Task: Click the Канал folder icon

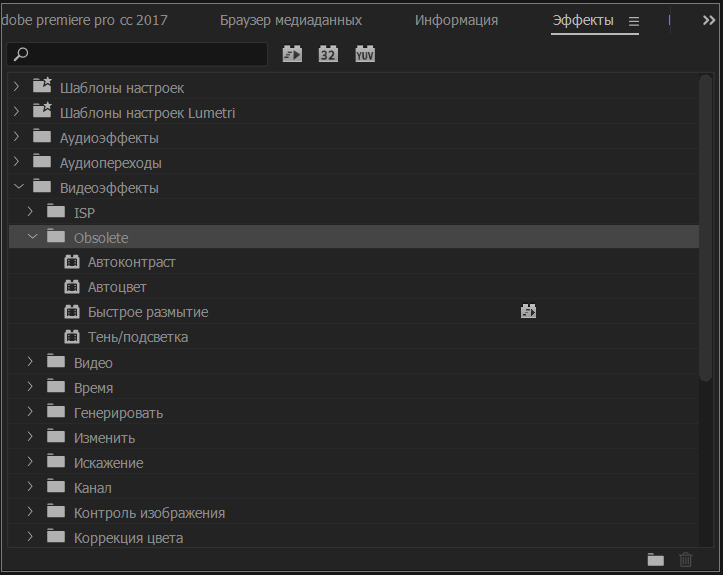Action: coord(56,486)
